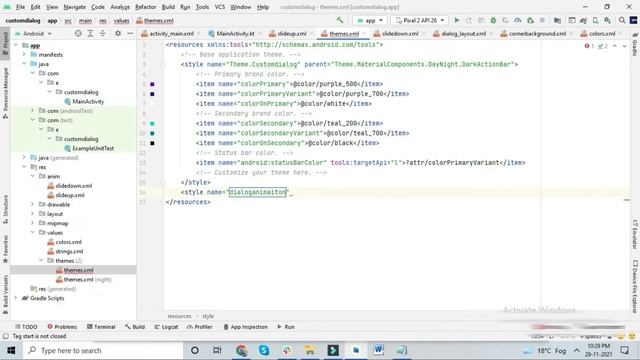This screenshot has width=640, height=360.
Task: Click the green Debug bug icon
Action: point(493,20)
